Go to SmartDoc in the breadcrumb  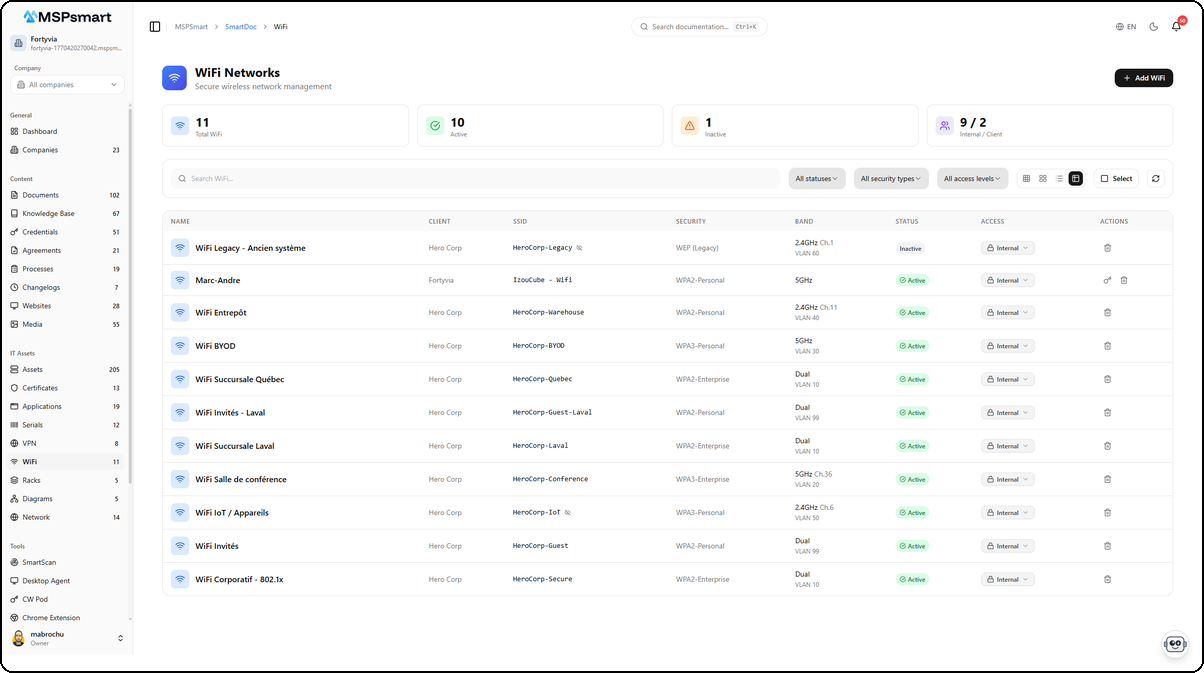pyautogui.click(x=240, y=26)
